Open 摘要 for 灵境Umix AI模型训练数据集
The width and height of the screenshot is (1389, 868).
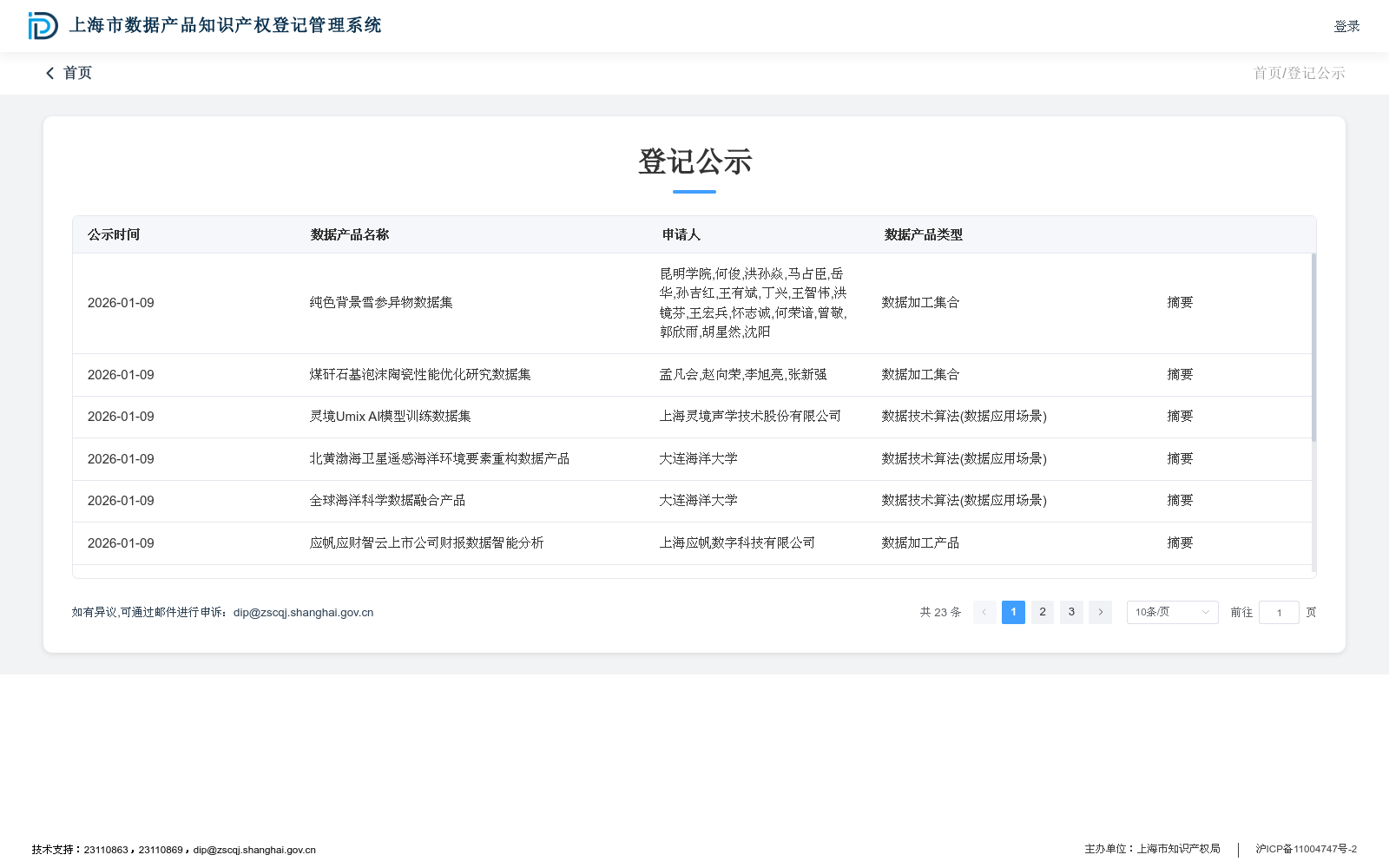(1180, 417)
